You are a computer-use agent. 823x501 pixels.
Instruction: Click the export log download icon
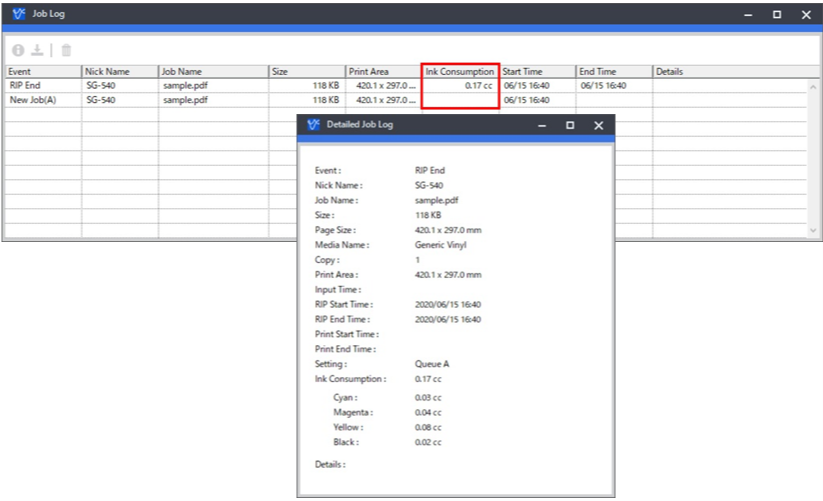38,50
